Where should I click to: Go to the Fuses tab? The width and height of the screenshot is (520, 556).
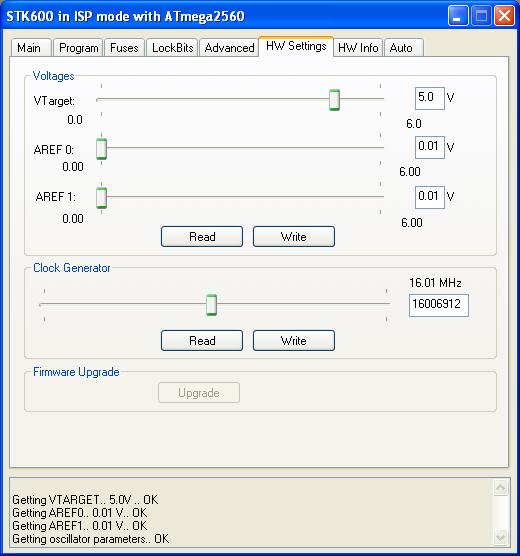(x=124, y=48)
